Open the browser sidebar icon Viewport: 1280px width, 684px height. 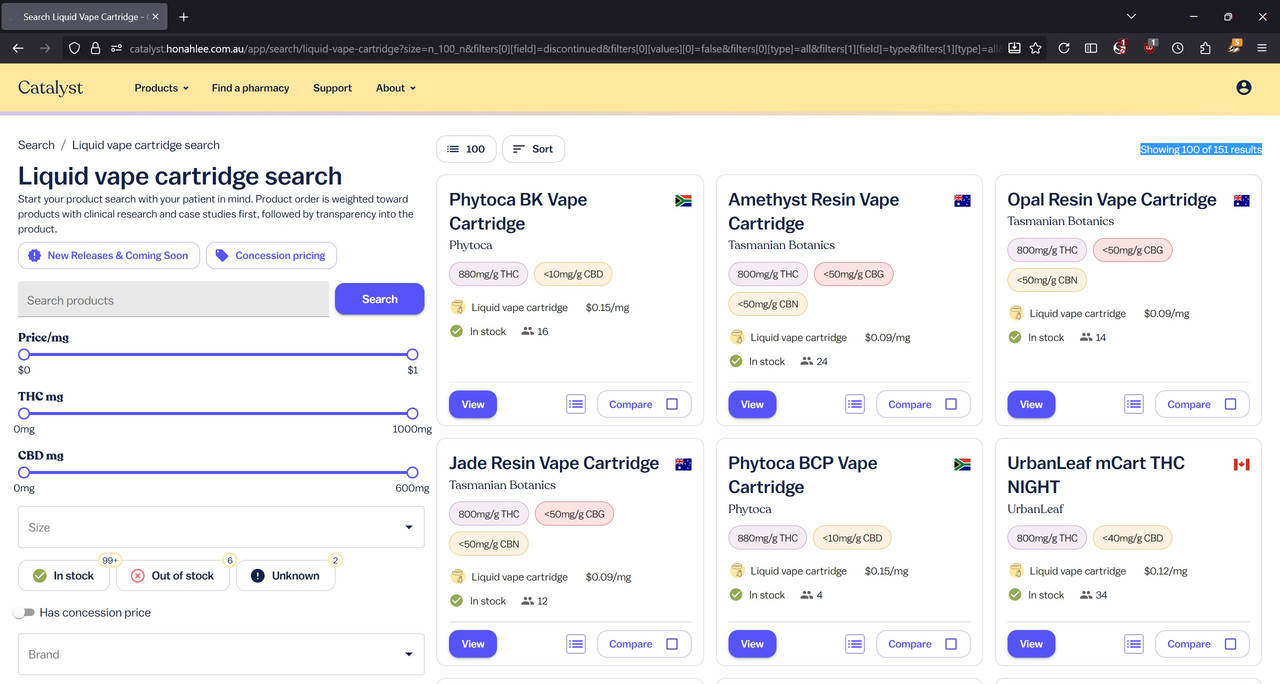click(1091, 48)
